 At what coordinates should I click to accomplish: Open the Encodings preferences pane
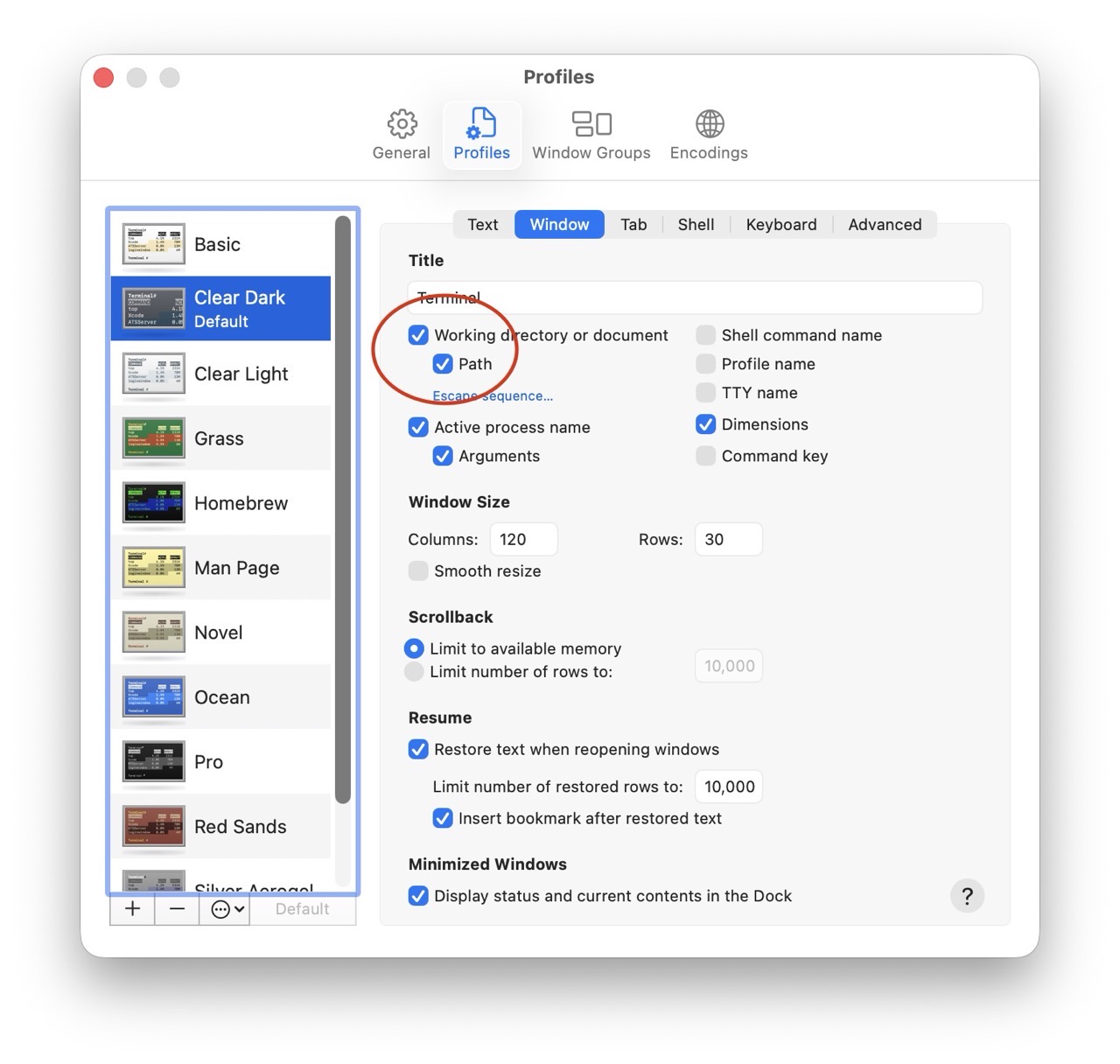coord(709,135)
